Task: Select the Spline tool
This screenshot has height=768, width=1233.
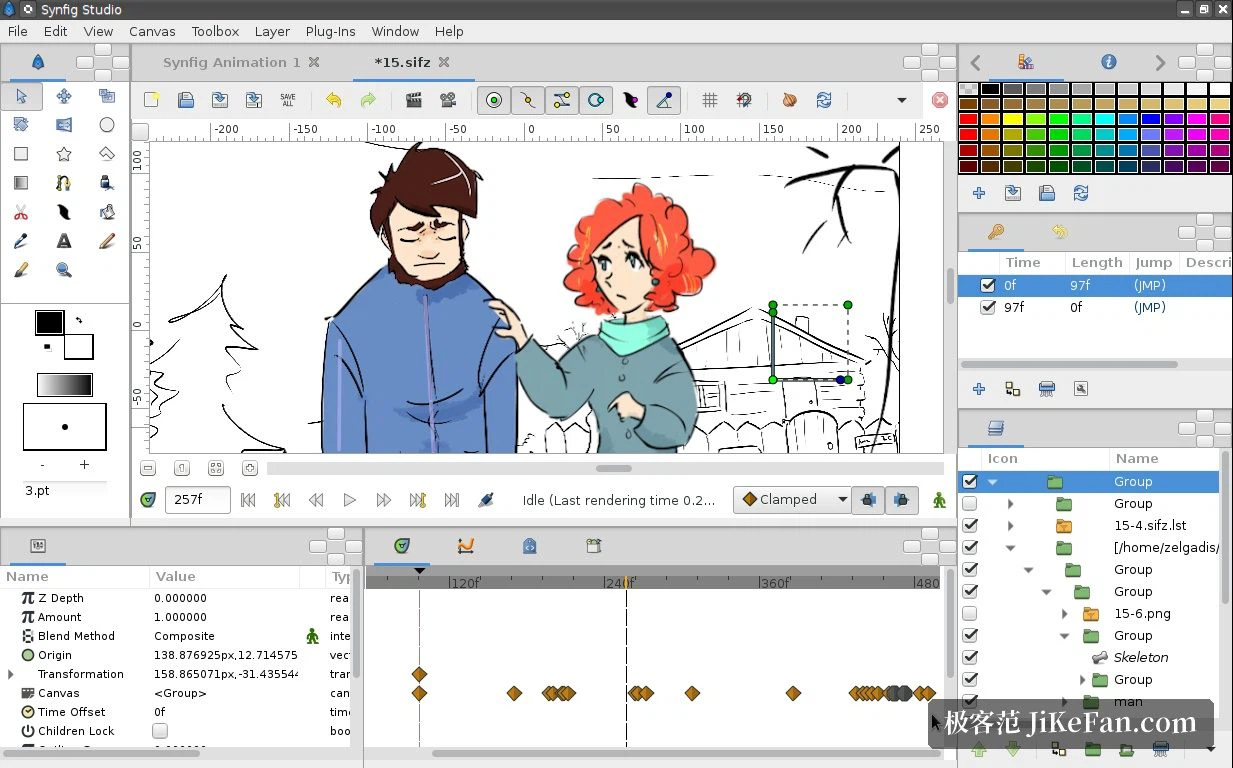Action: 64,183
